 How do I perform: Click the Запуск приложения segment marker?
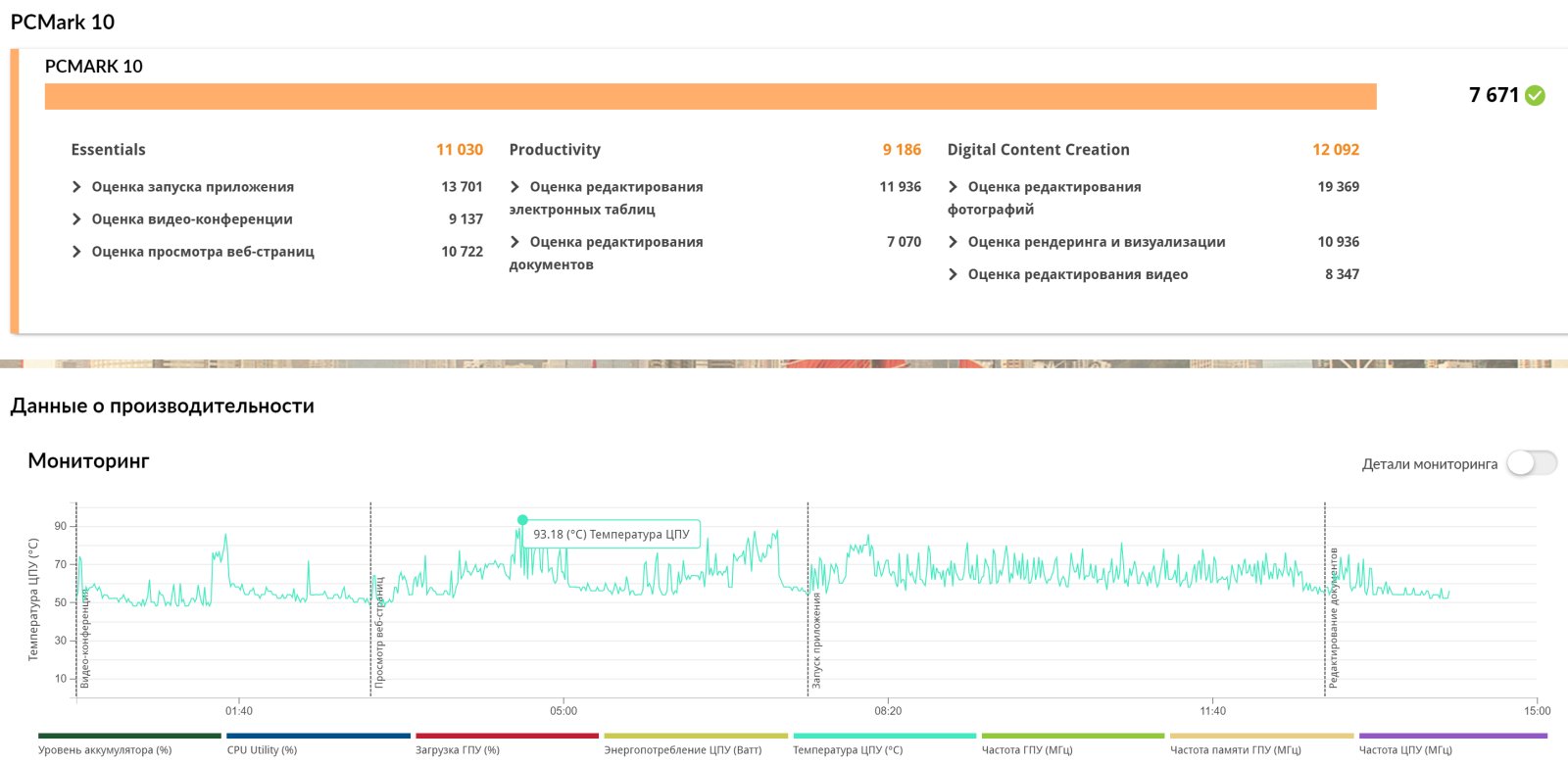(808, 599)
